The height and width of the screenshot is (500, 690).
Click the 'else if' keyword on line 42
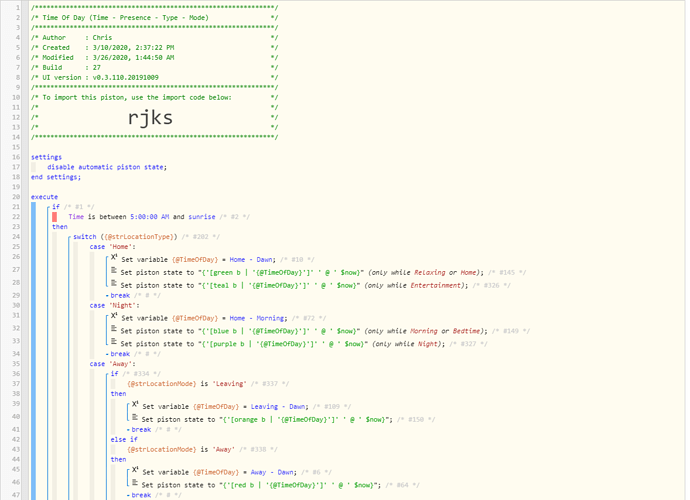[124, 439]
